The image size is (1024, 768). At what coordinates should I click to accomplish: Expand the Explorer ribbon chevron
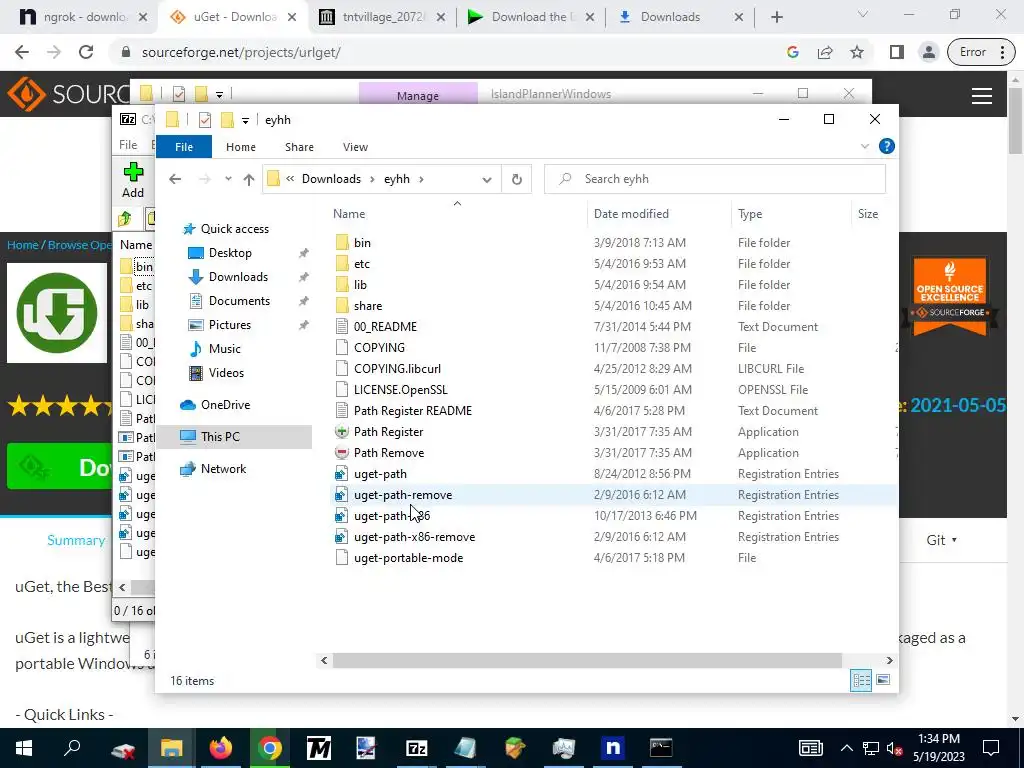[865, 146]
